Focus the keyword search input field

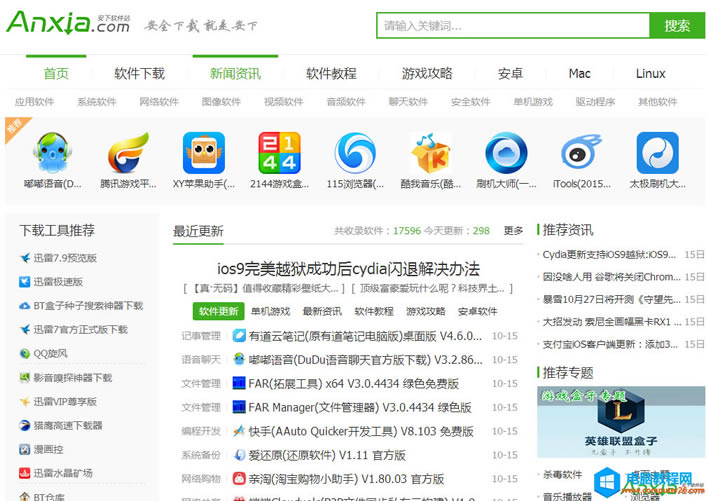click(x=512, y=25)
